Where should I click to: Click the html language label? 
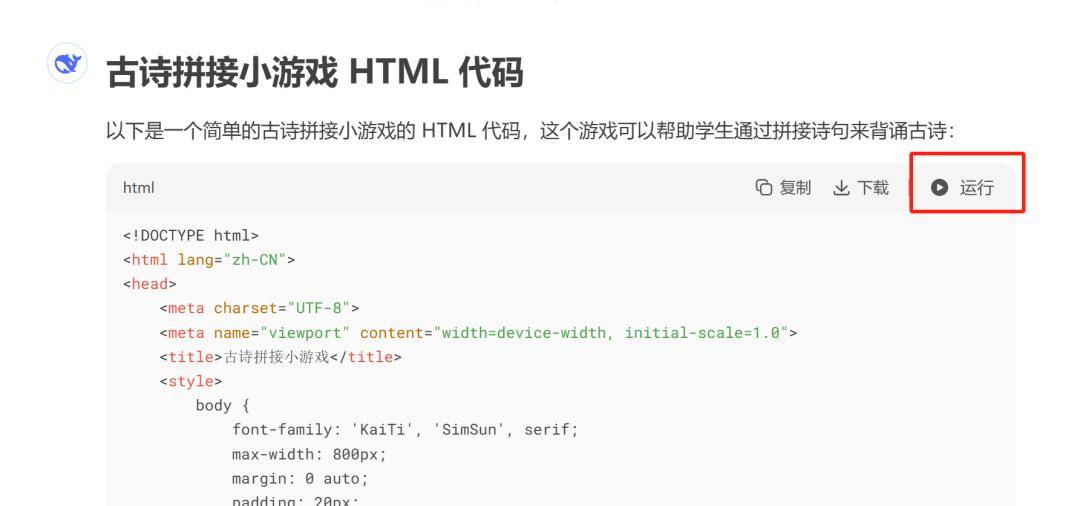click(x=138, y=187)
